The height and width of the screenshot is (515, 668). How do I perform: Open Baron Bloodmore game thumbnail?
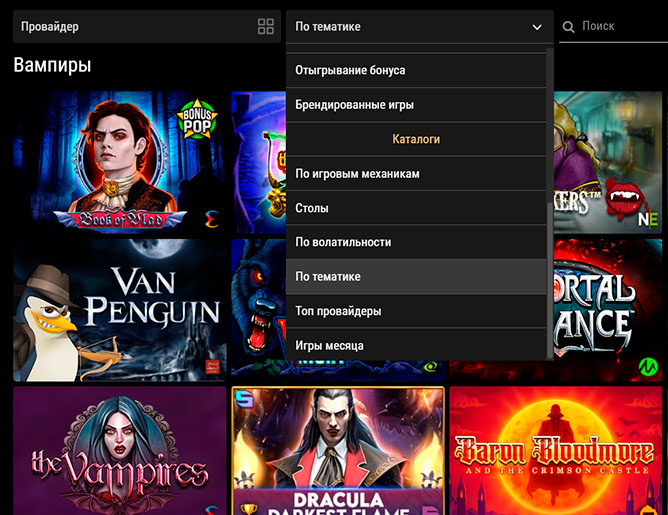coord(555,450)
